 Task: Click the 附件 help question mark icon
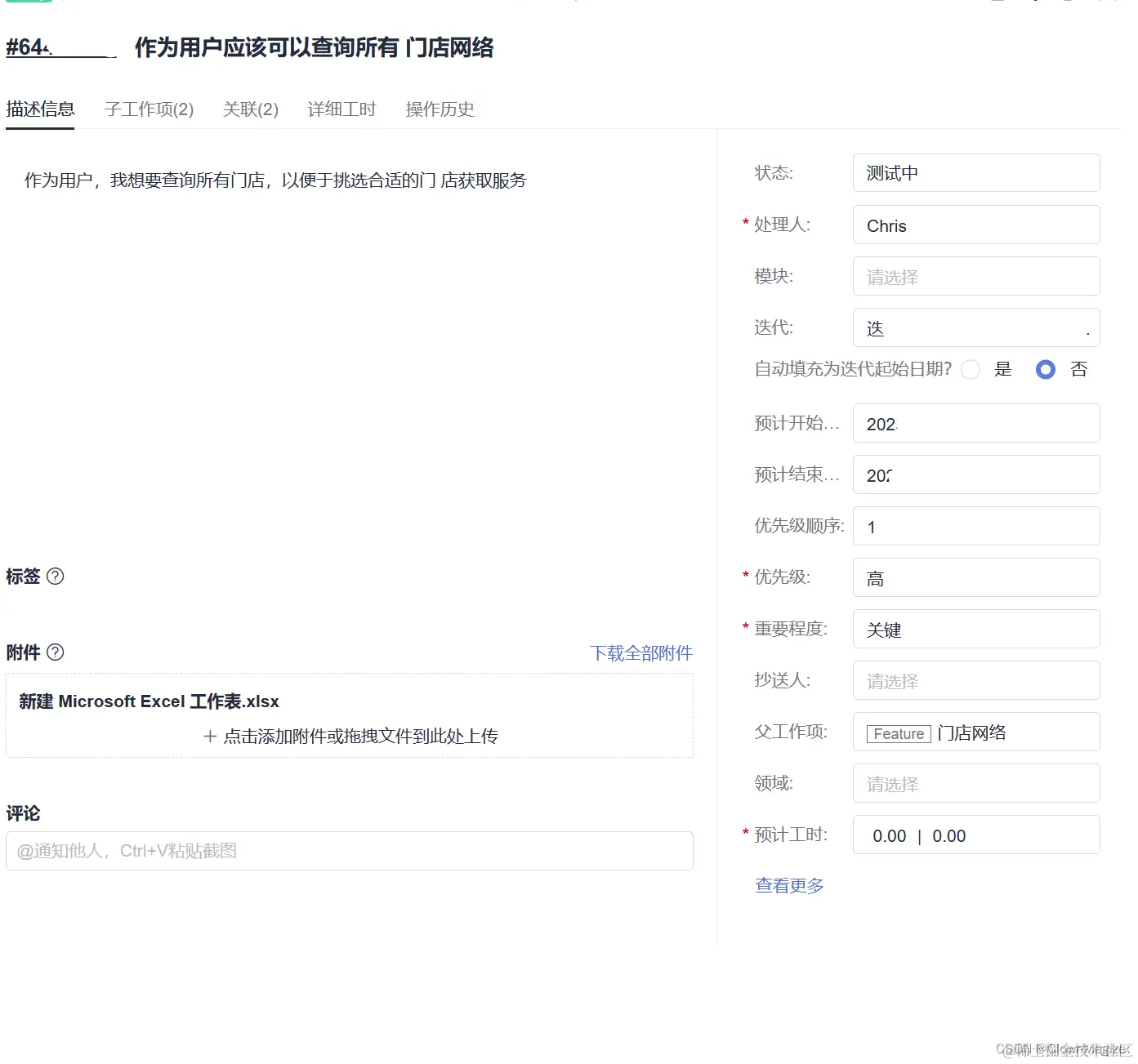56,652
